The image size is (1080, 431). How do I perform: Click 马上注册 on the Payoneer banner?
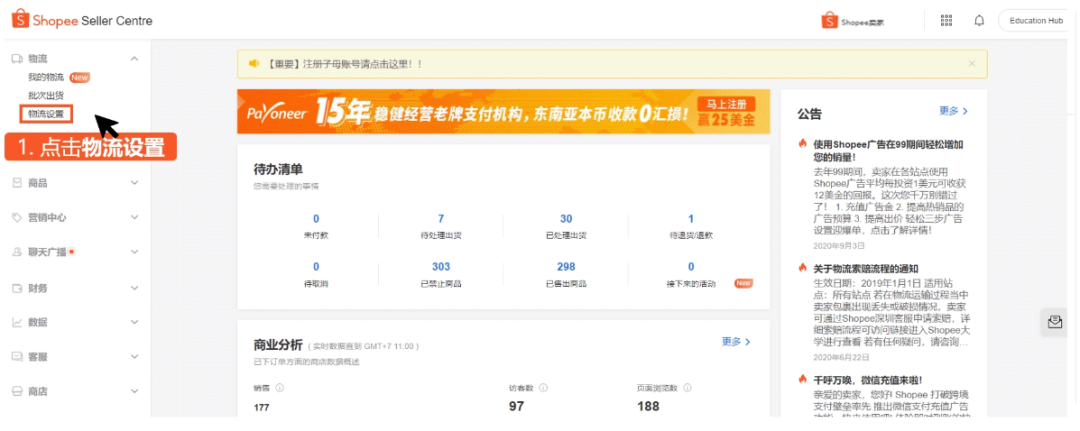click(x=726, y=104)
